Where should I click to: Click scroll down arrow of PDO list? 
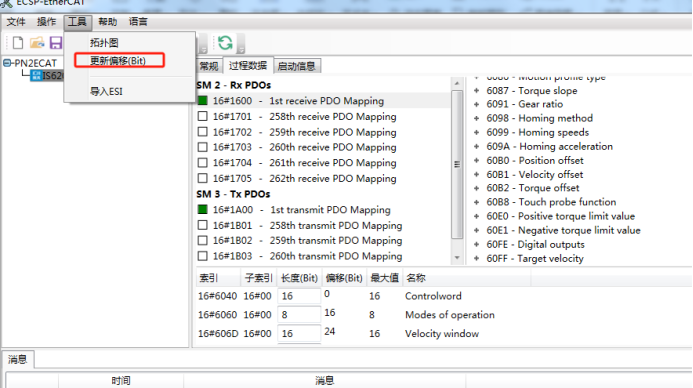click(x=457, y=257)
